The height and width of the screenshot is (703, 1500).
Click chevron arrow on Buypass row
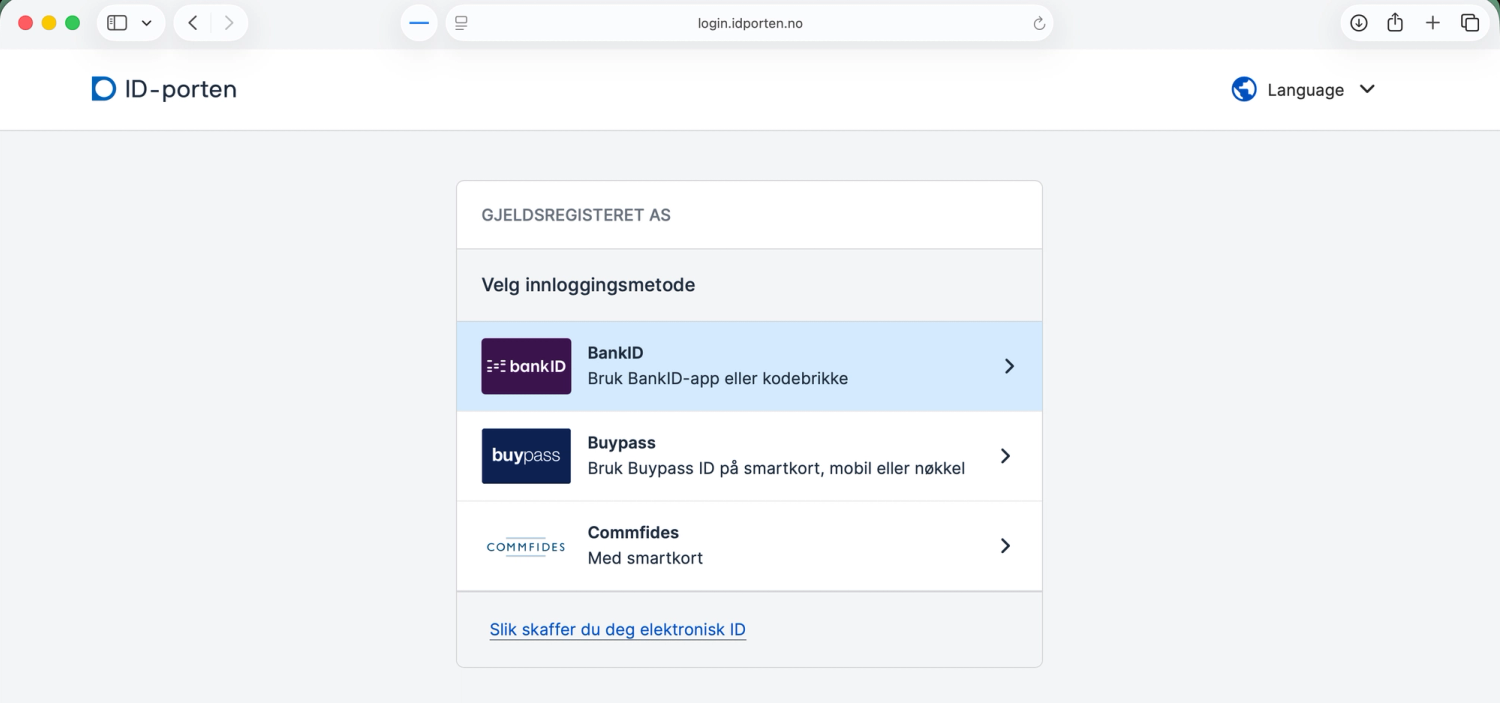click(x=1005, y=456)
